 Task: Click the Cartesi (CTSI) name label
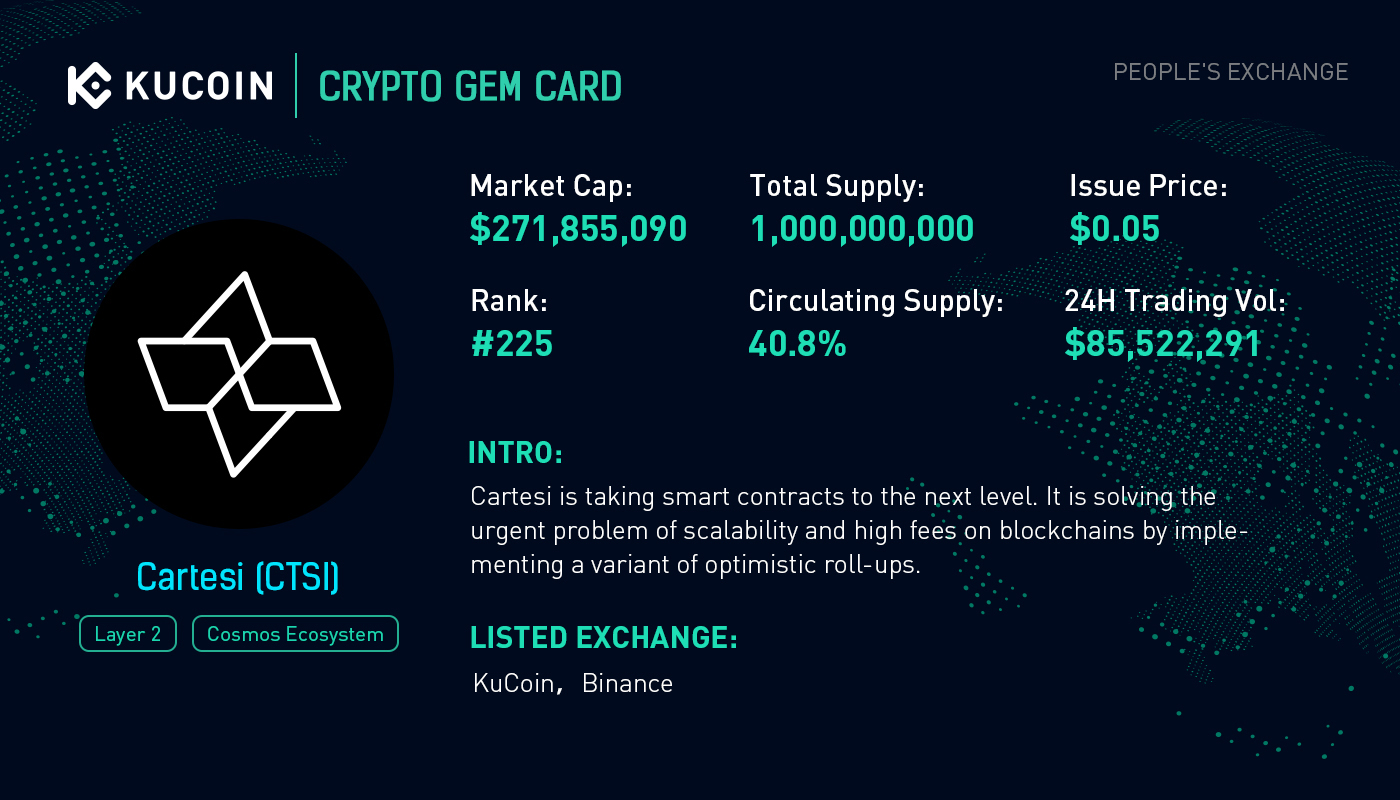[238, 577]
